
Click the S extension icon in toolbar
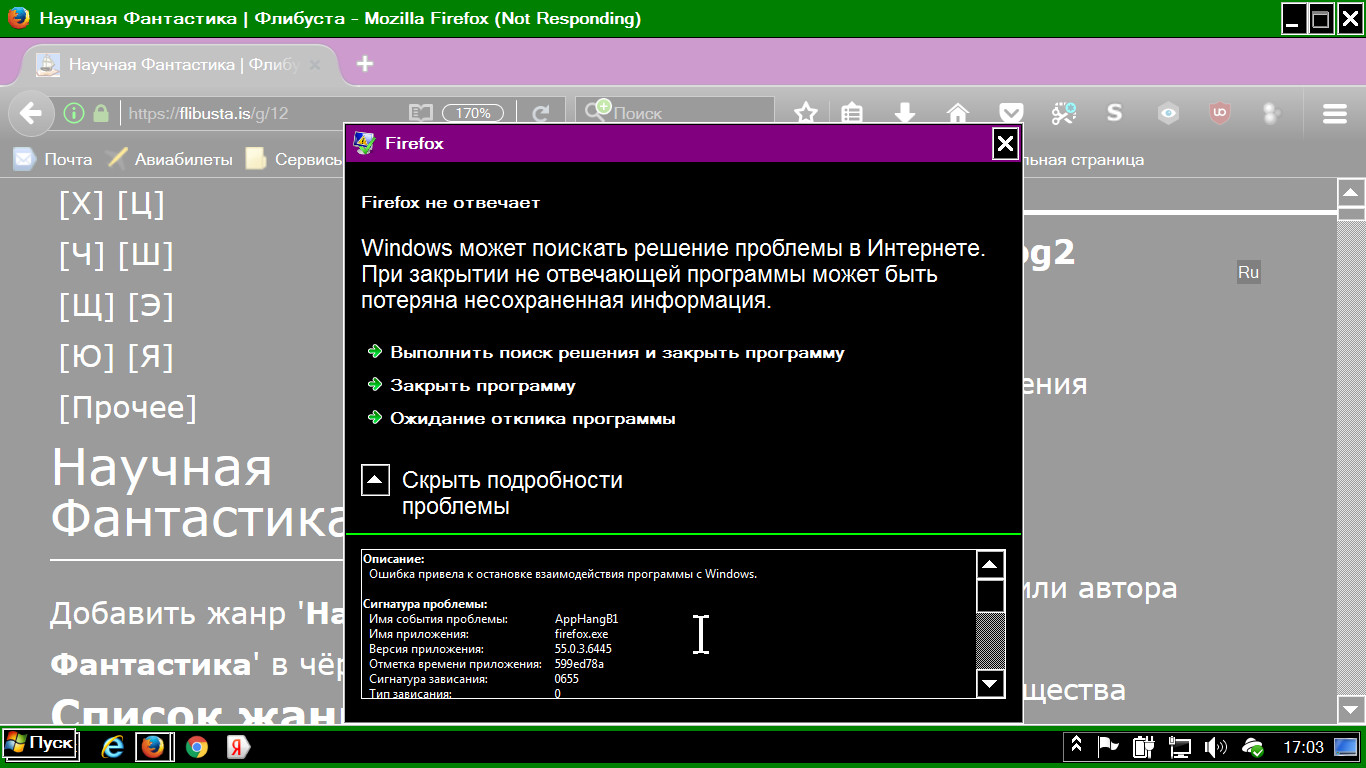[x=1115, y=113]
